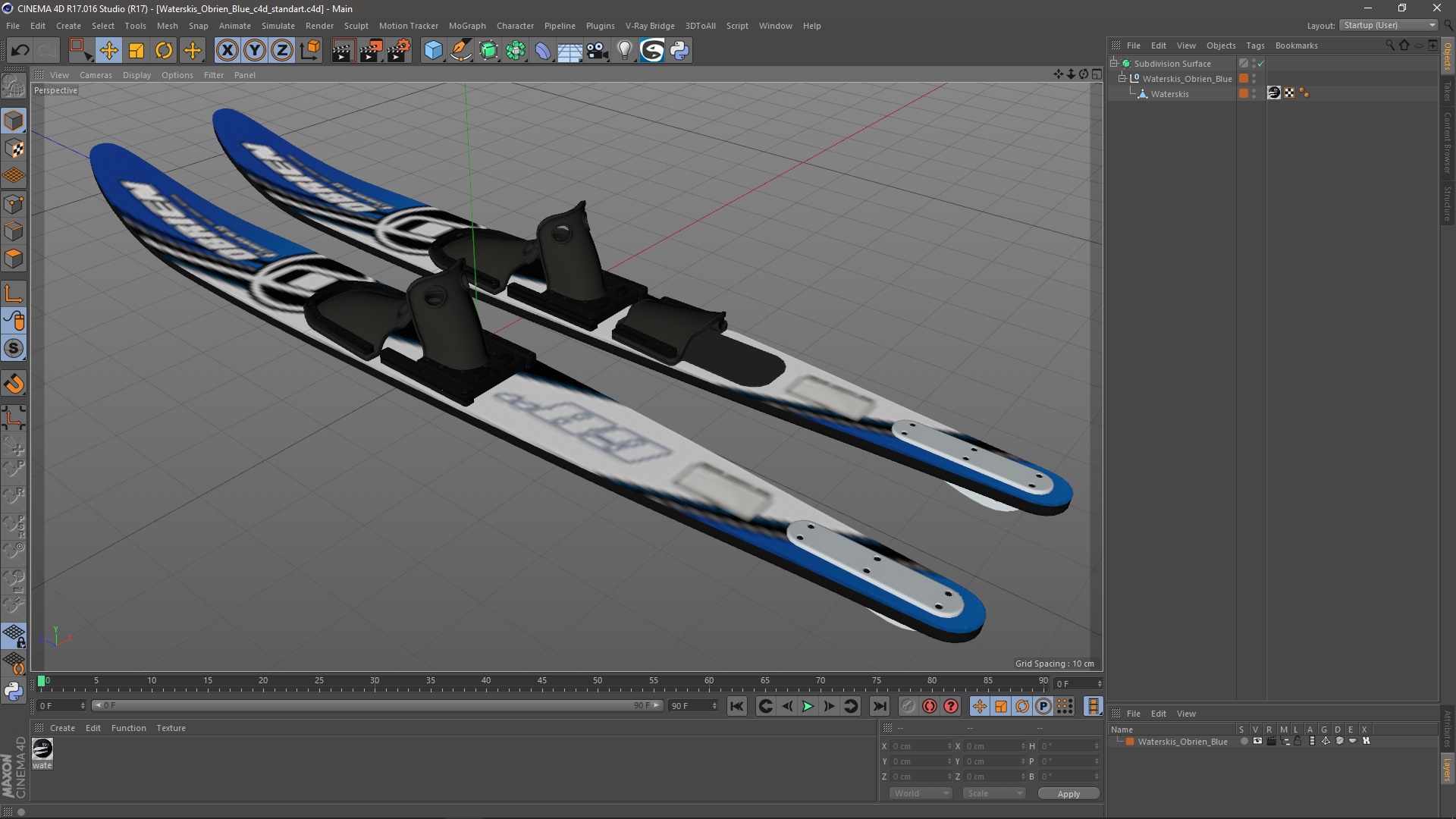Open the viewport Display menu

136,75
